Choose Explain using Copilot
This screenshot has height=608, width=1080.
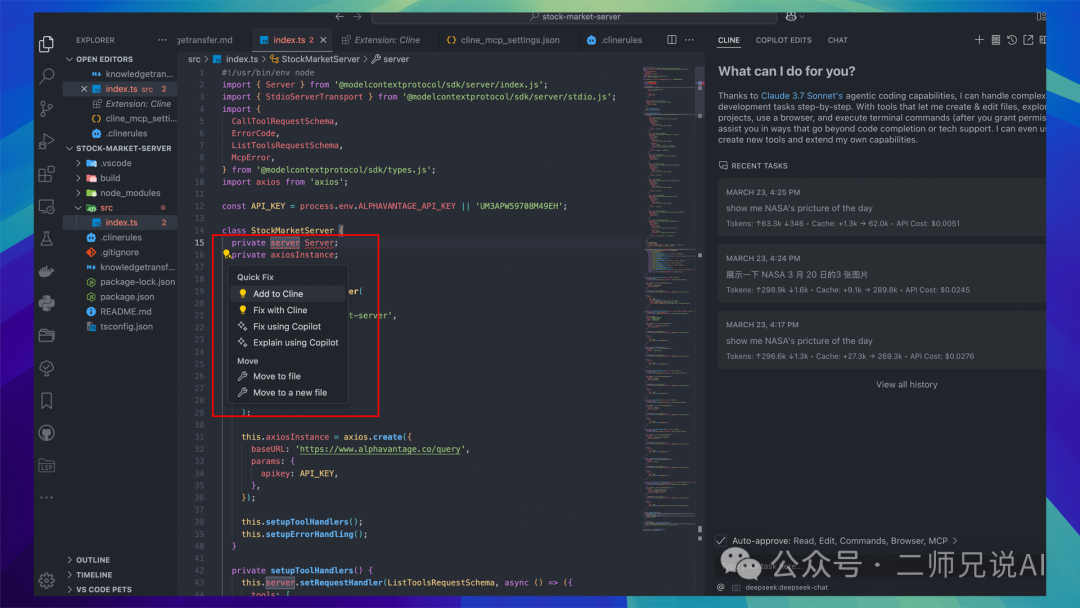(x=288, y=342)
